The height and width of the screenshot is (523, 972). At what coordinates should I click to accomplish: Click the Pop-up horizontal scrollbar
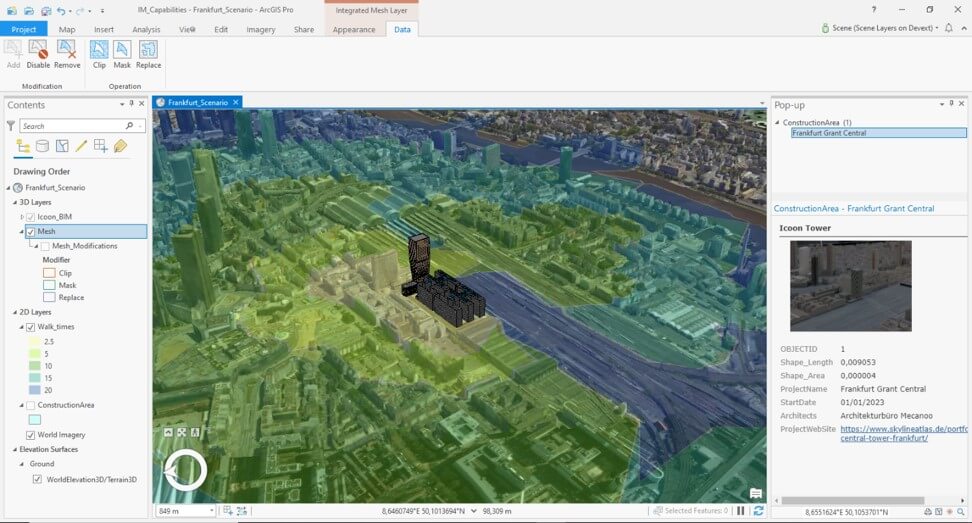tap(852, 501)
